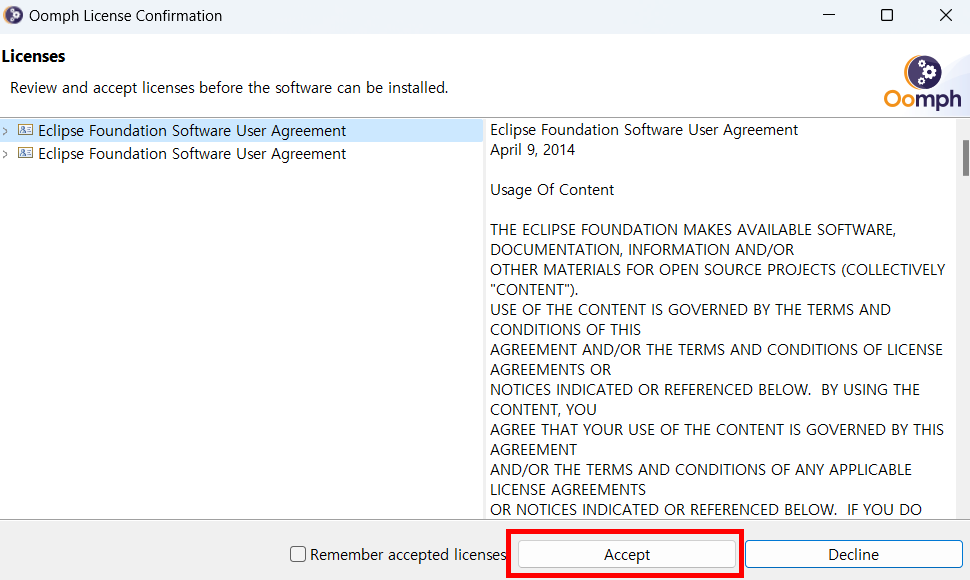Screen dimensions: 970x580
Task: Click the Licenses heading
Action: pos(33,56)
